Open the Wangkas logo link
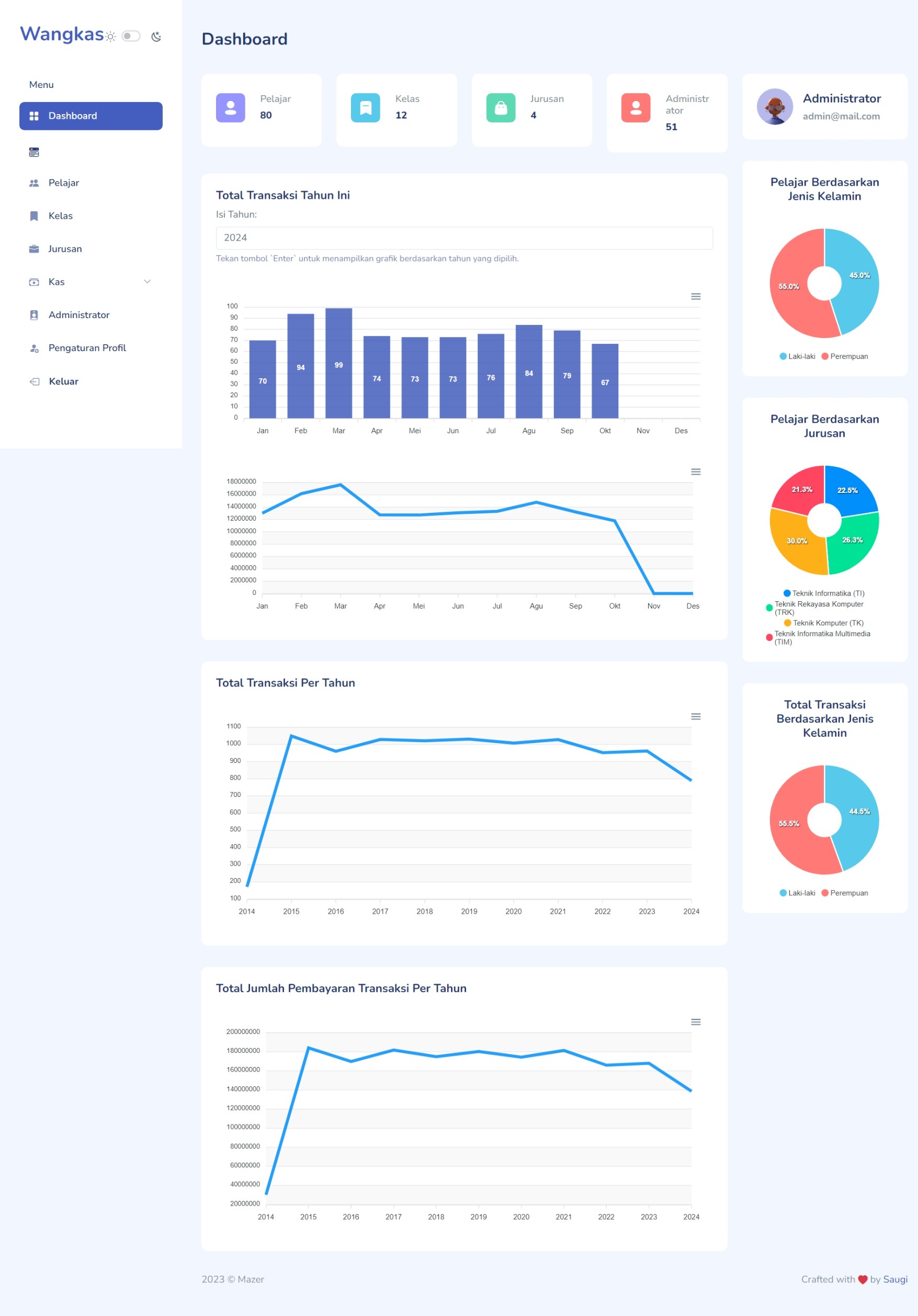The width and height of the screenshot is (918, 1316). [x=62, y=34]
